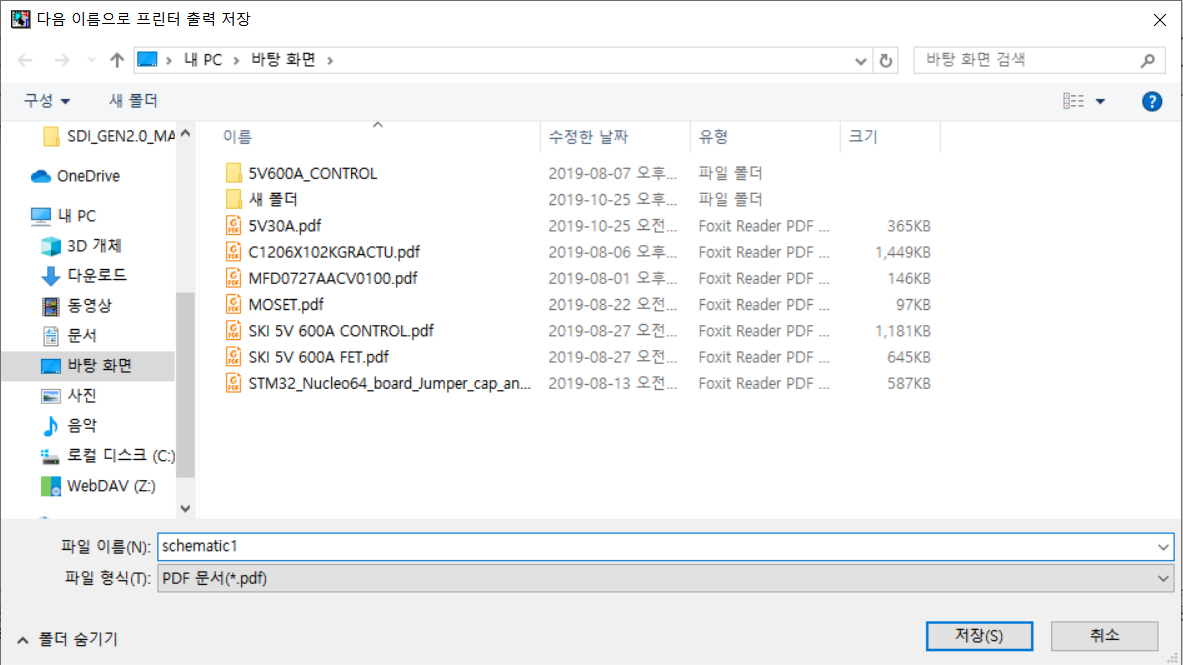Select SKI 5V 600A FET.pdf icon
Screen dimensions: 1183x665
[x=234, y=357]
